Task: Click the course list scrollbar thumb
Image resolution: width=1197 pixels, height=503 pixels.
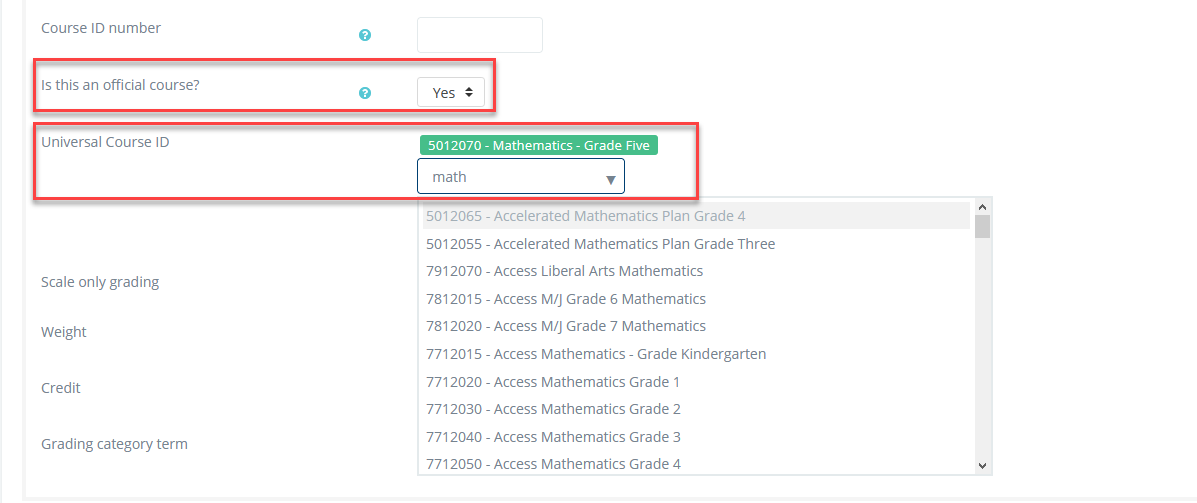Action: click(982, 227)
